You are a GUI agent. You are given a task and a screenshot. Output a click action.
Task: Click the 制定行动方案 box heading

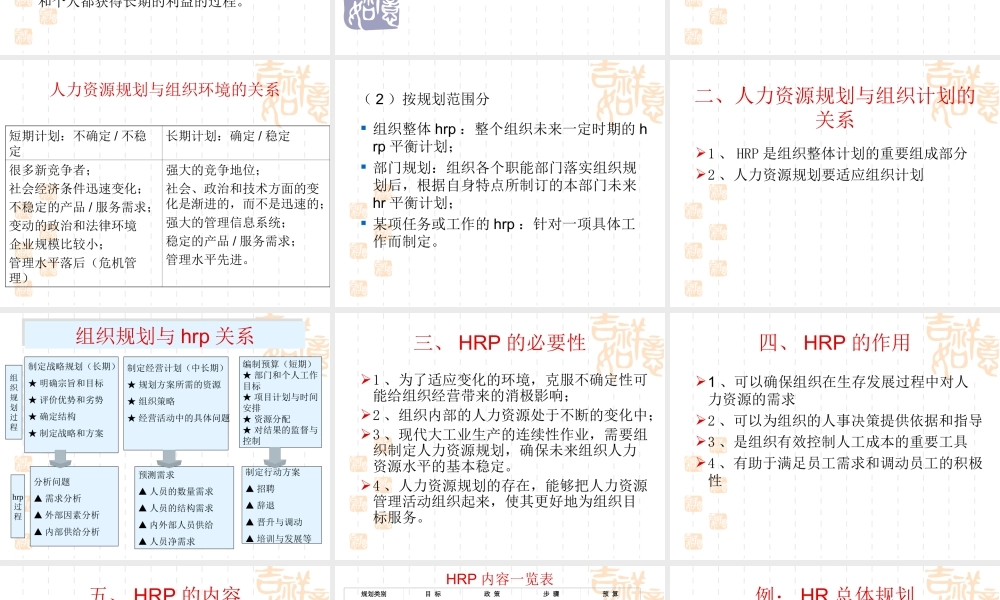(x=272, y=472)
